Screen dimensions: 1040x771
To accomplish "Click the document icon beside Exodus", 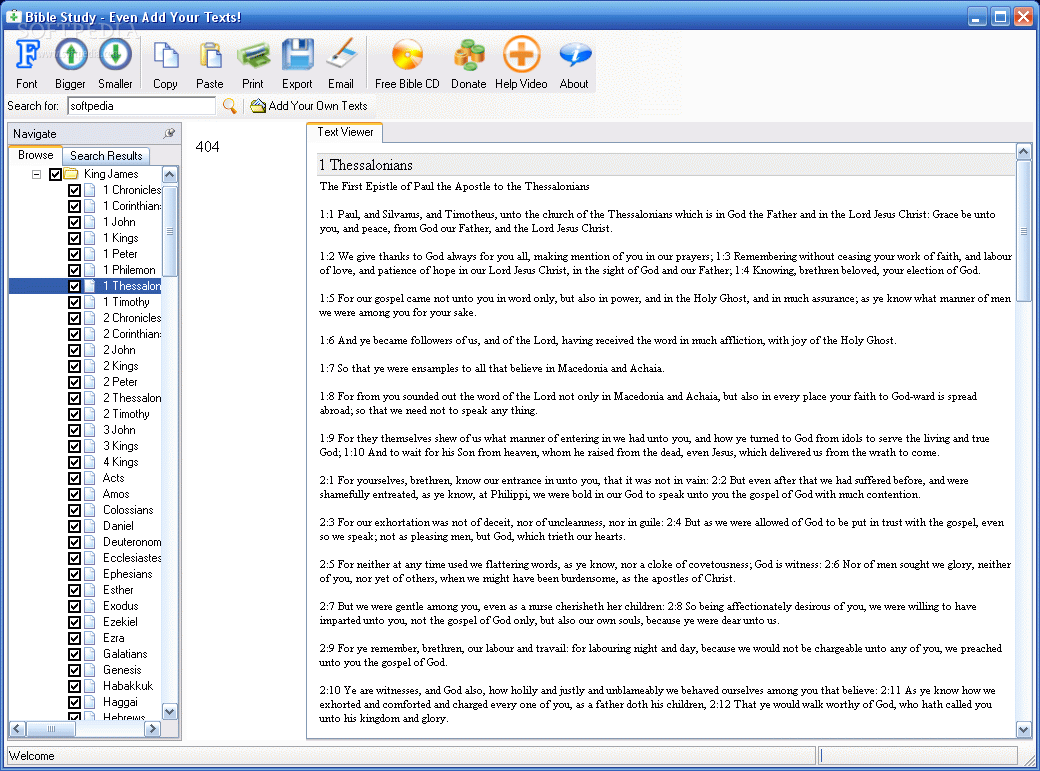I will pos(90,606).
